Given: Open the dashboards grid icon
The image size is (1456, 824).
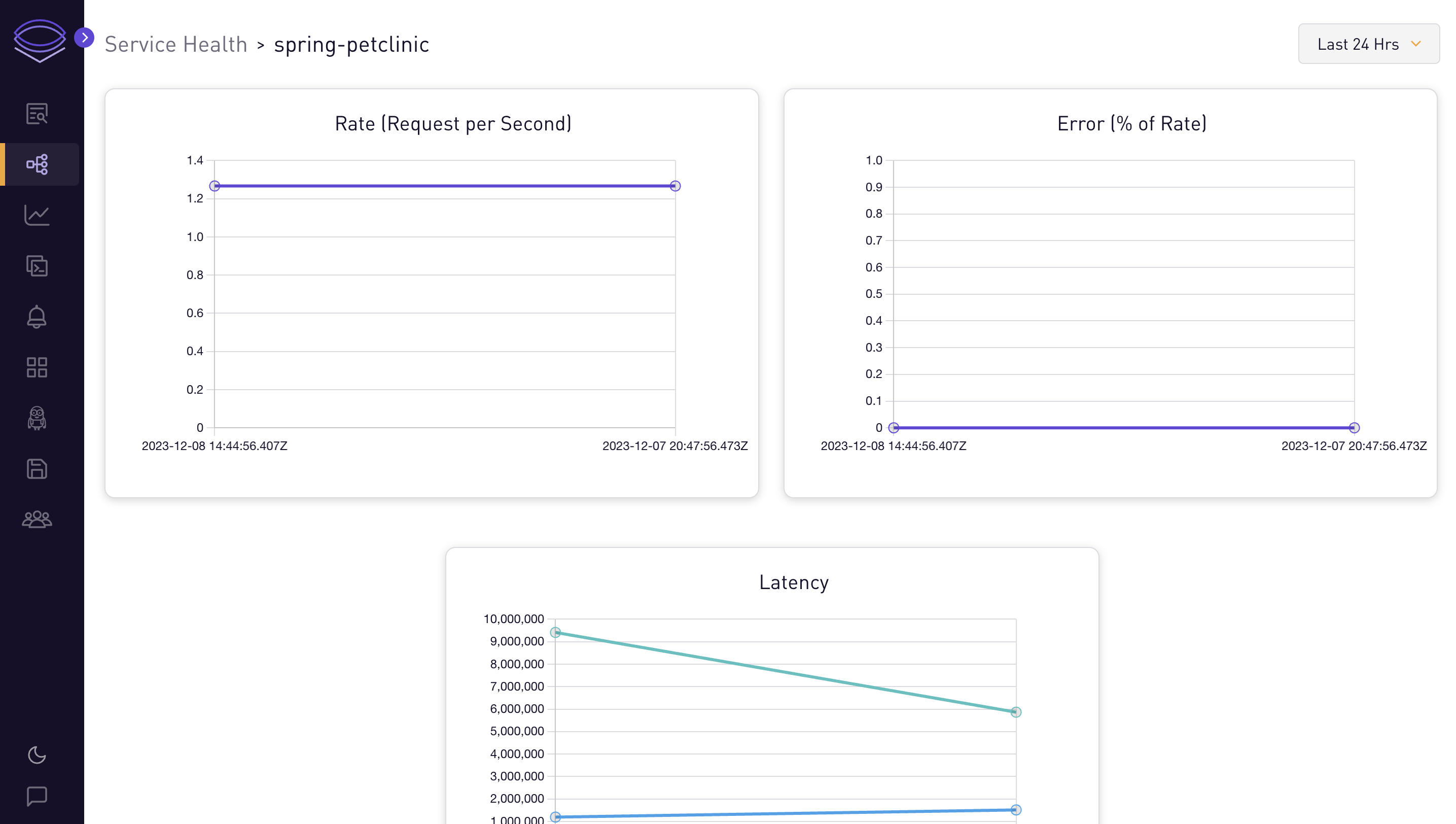Looking at the screenshot, I should pos(37,367).
